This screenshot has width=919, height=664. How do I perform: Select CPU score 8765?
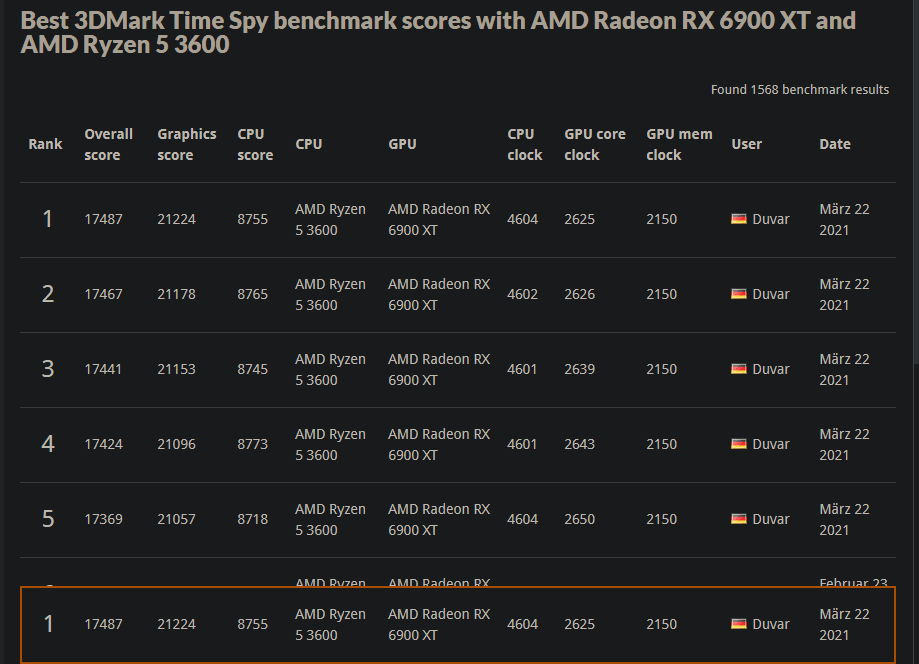coord(253,294)
